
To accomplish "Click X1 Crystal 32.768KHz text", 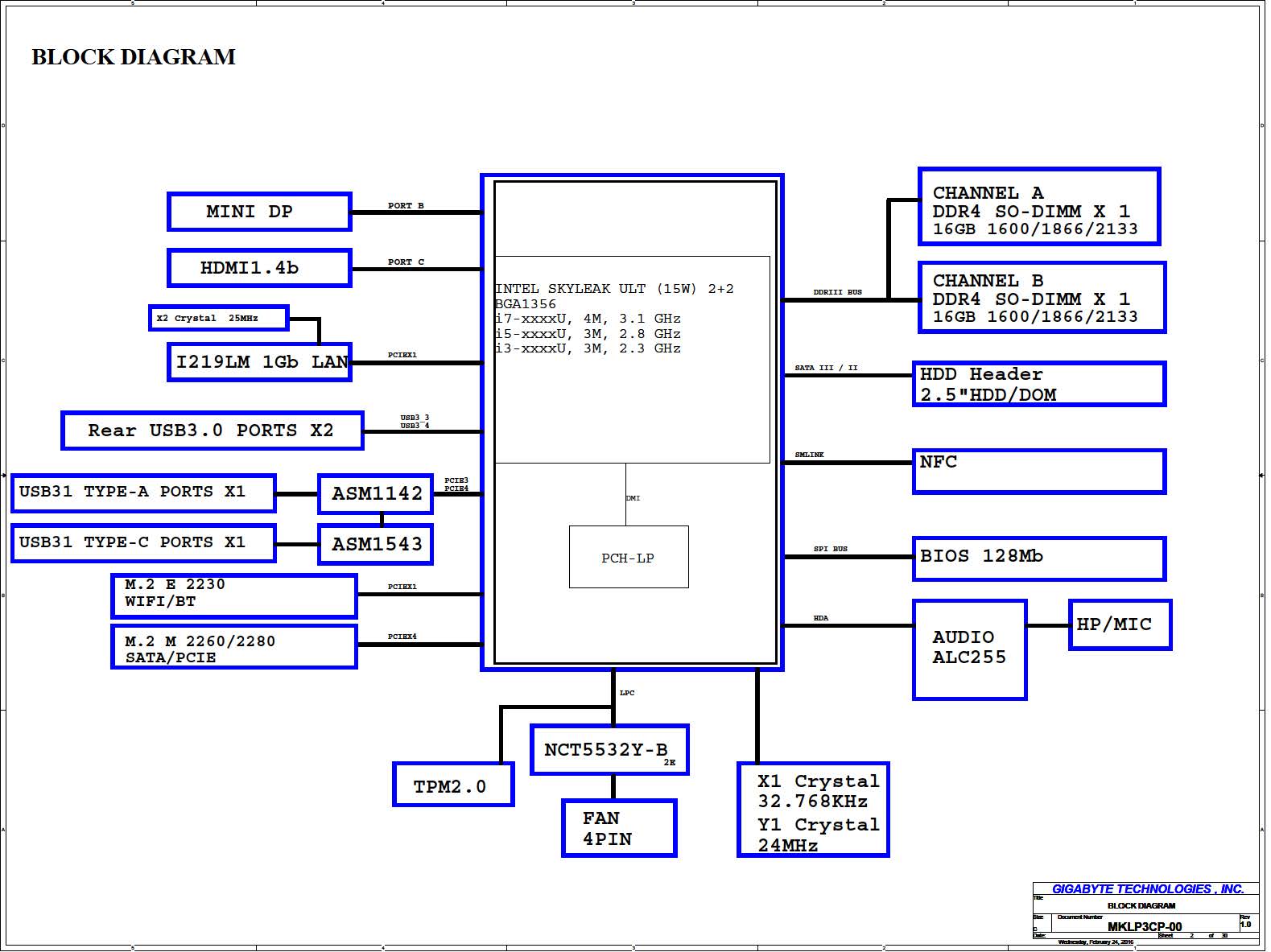I will [819, 791].
